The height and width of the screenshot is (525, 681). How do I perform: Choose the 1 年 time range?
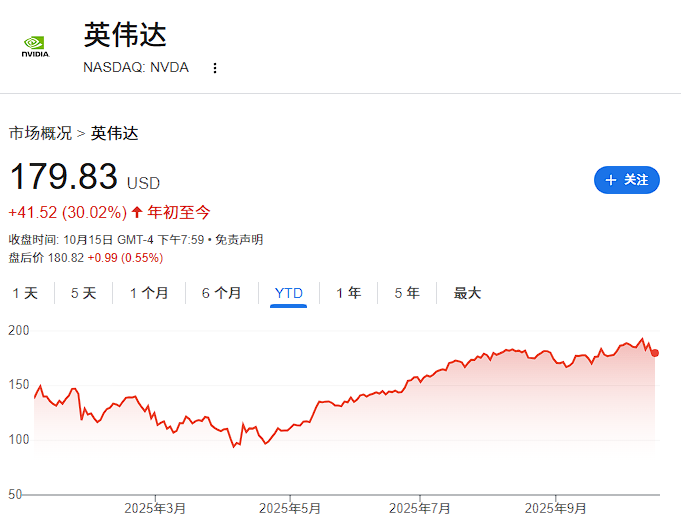(x=348, y=293)
